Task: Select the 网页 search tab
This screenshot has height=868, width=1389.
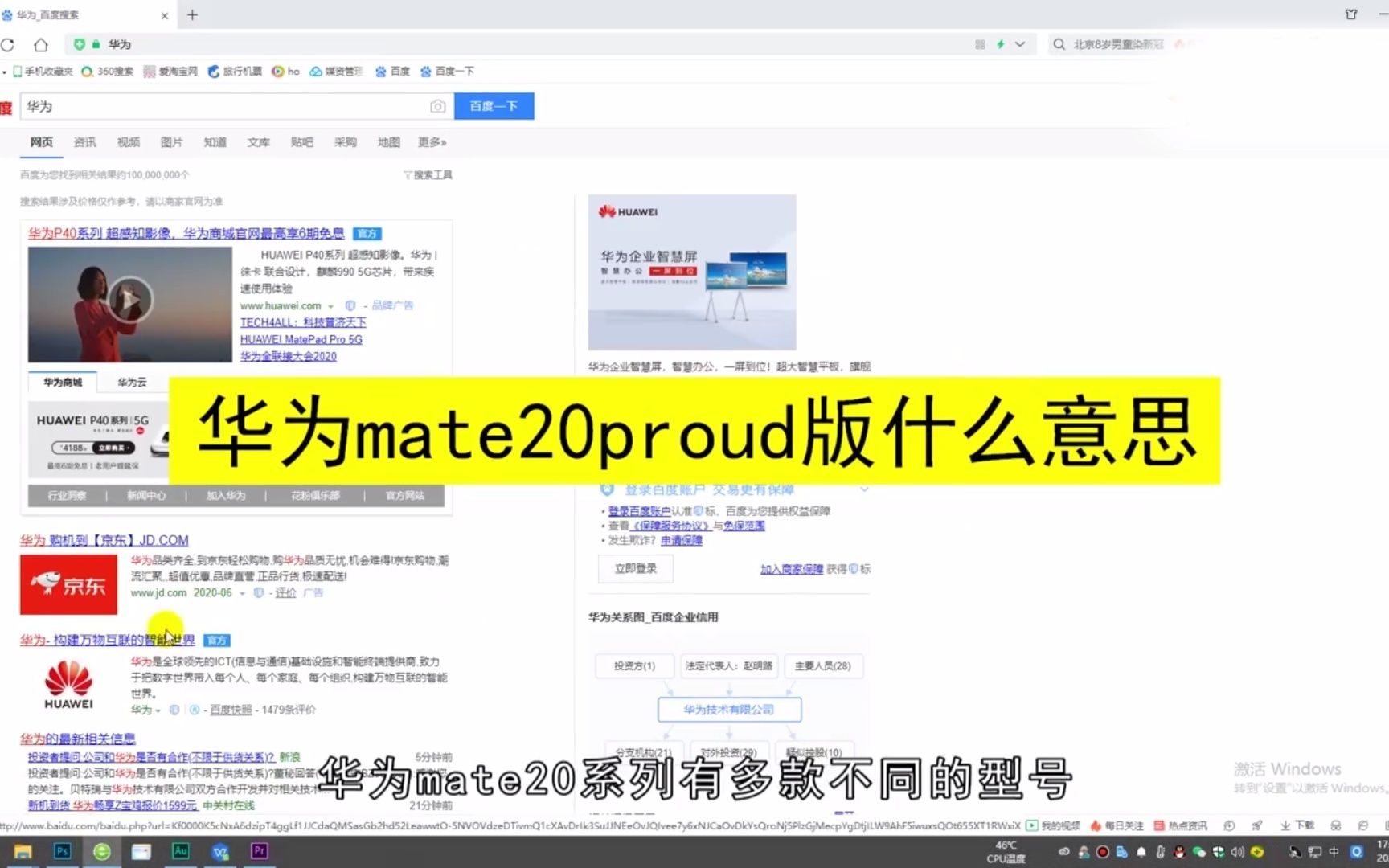Action: point(42,142)
